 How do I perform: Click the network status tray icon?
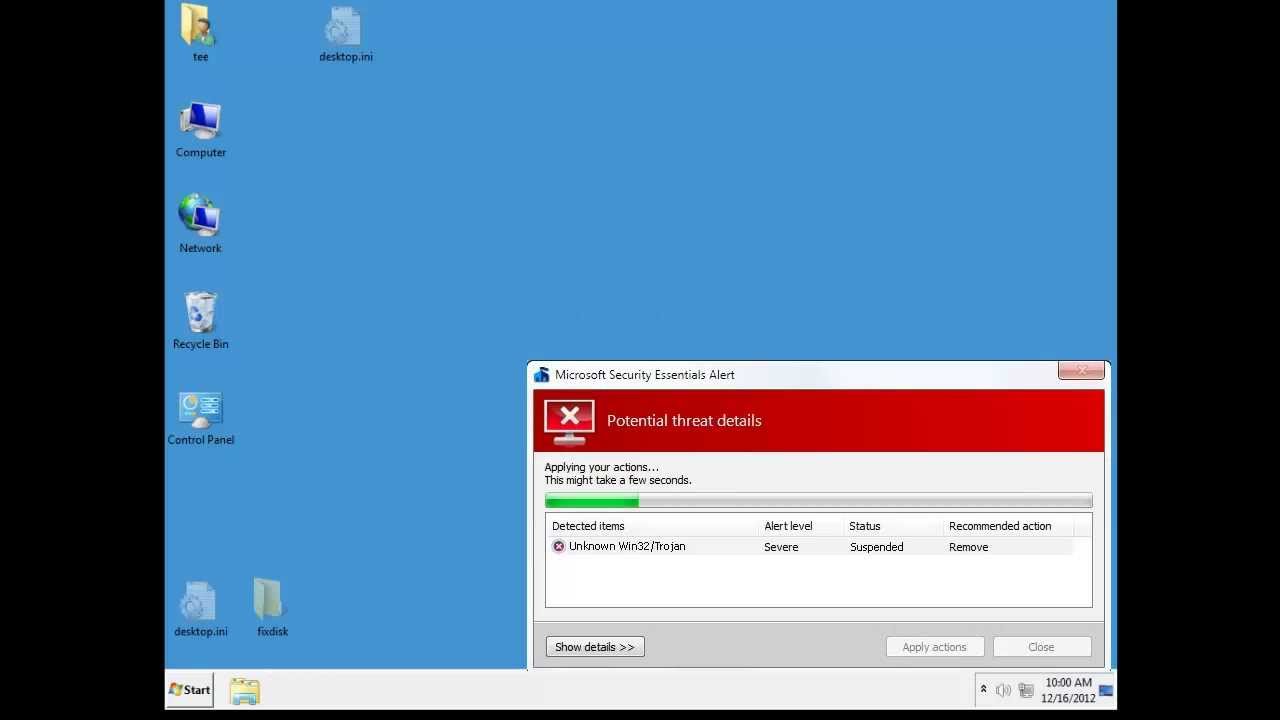pyautogui.click(x=1025, y=690)
